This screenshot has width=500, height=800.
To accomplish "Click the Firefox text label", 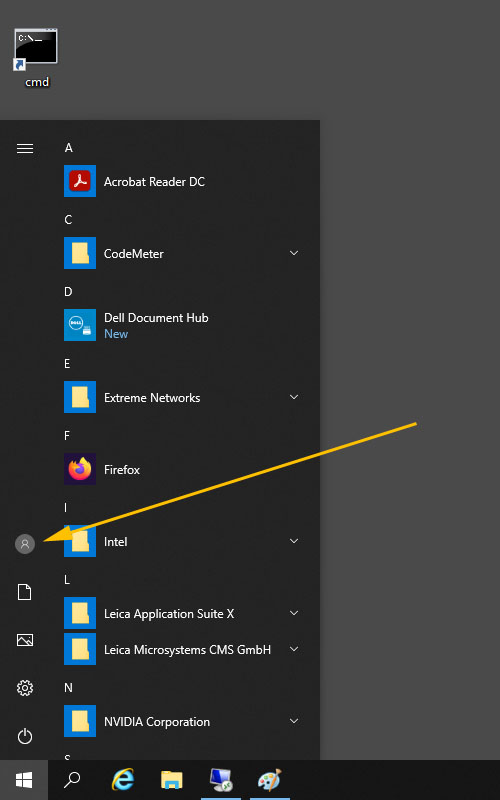I will [x=122, y=470].
